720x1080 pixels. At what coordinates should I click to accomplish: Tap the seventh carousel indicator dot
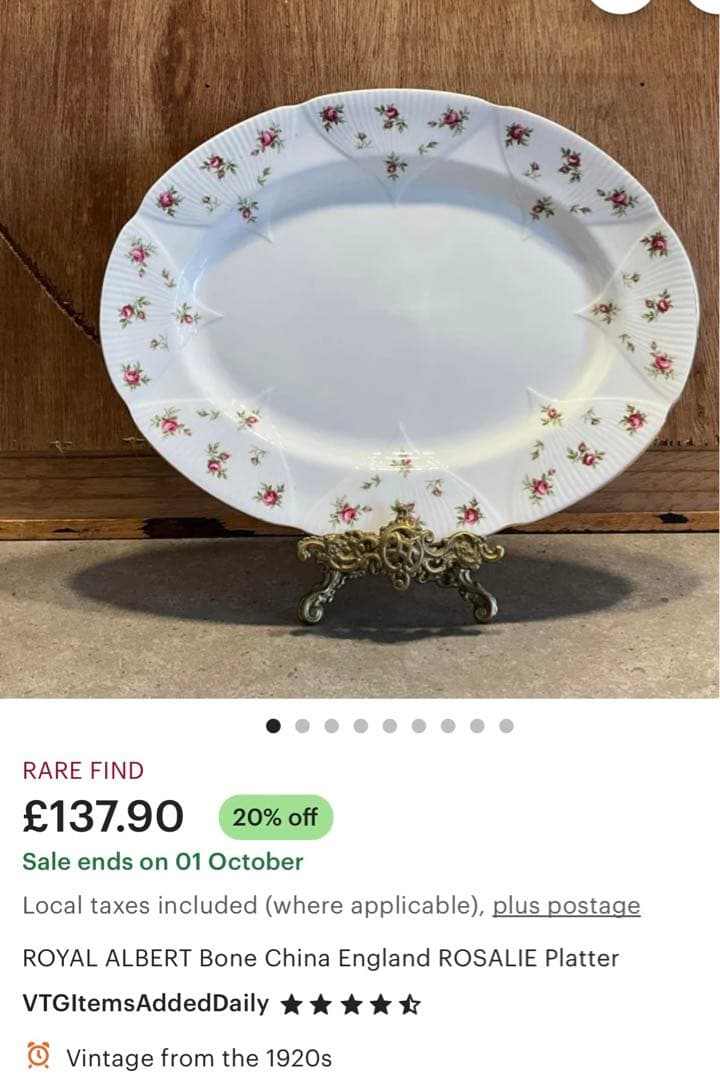448,726
